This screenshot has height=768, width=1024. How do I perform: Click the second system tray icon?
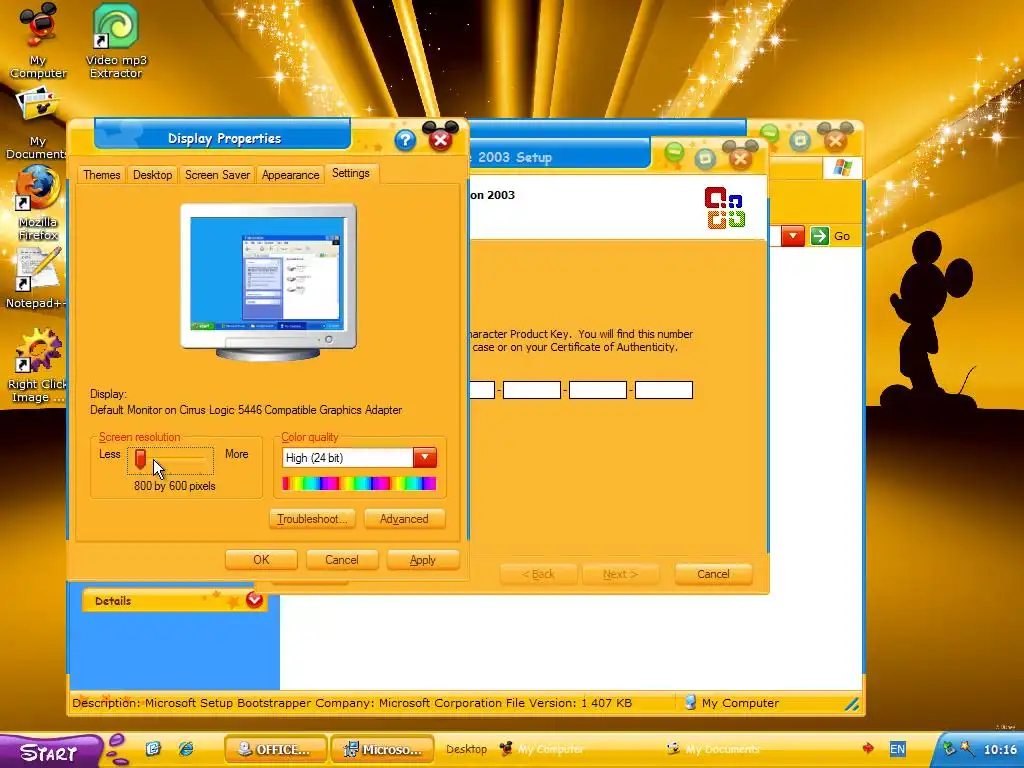pyautogui.click(x=968, y=748)
